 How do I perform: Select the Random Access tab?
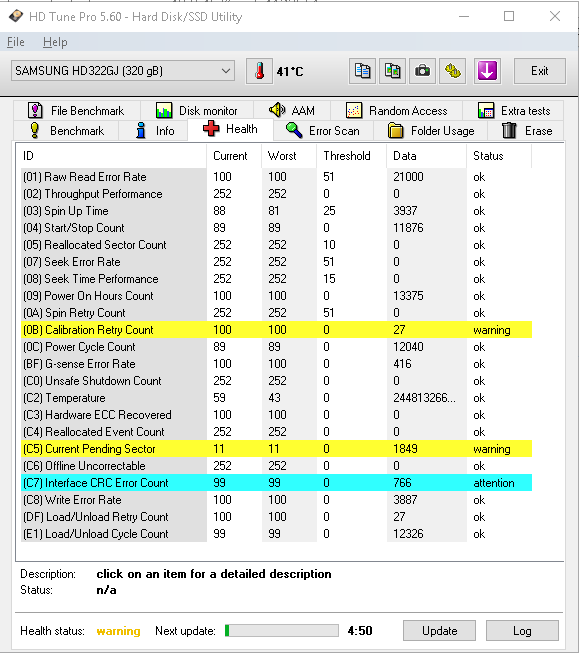coord(397,111)
